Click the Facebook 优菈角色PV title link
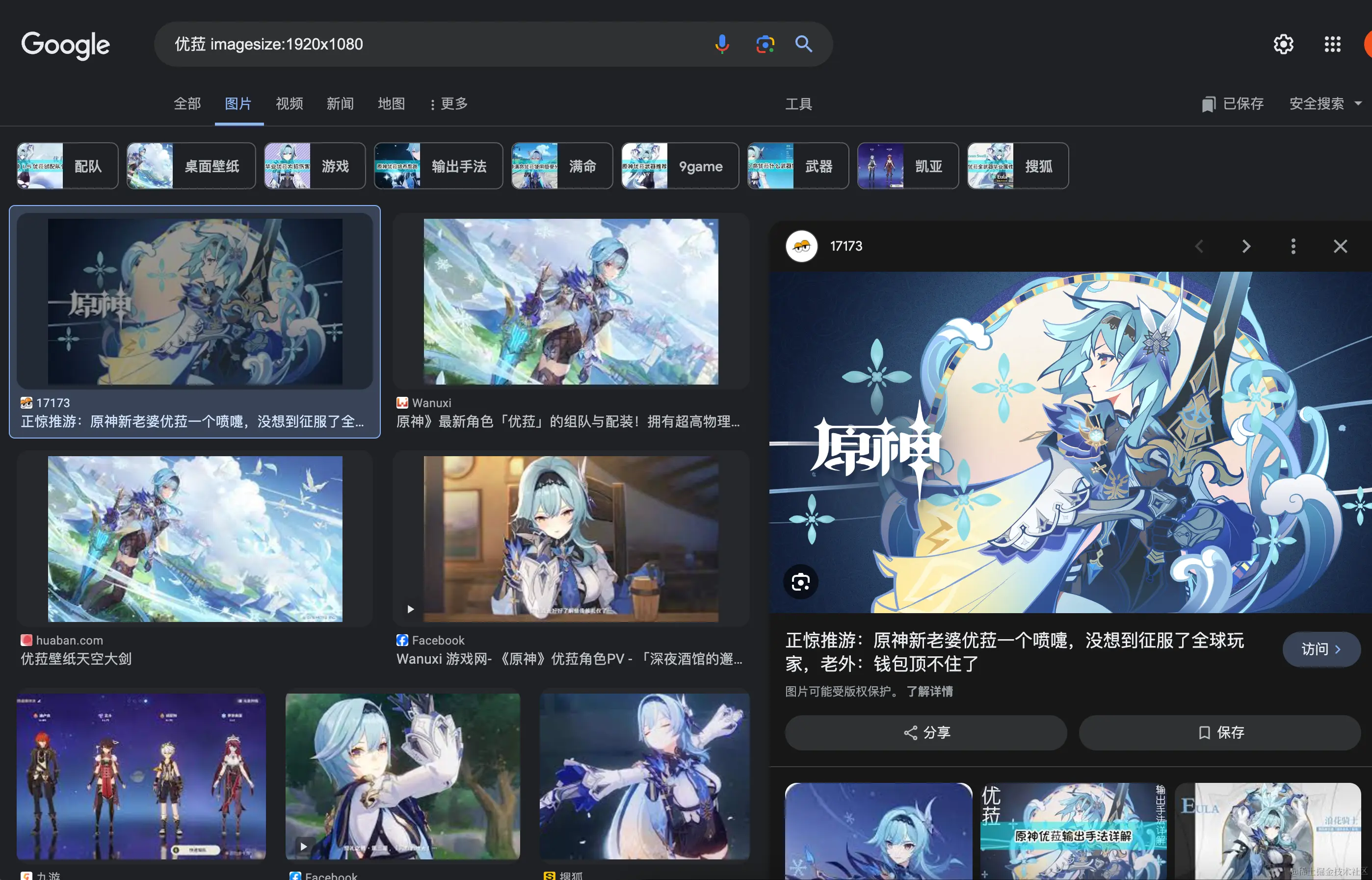The width and height of the screenshot is (1372, 880). 569,659
